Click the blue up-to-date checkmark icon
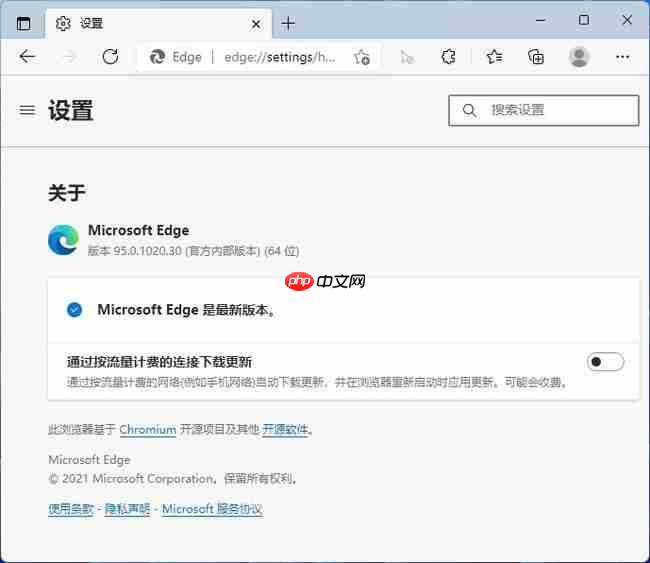This screenshot has width=650, height=563. pos(75,310)
